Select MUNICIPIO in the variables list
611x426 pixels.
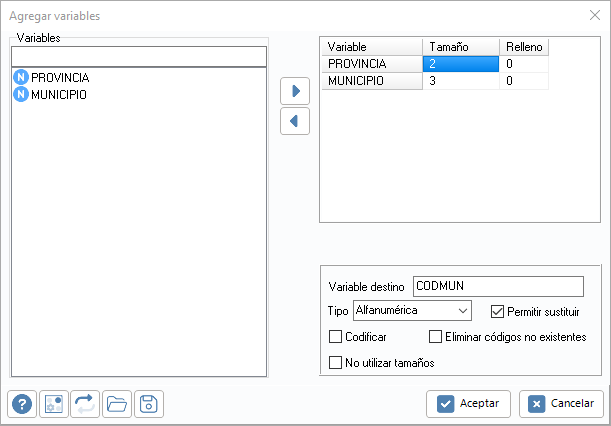[x=58, y=95]
